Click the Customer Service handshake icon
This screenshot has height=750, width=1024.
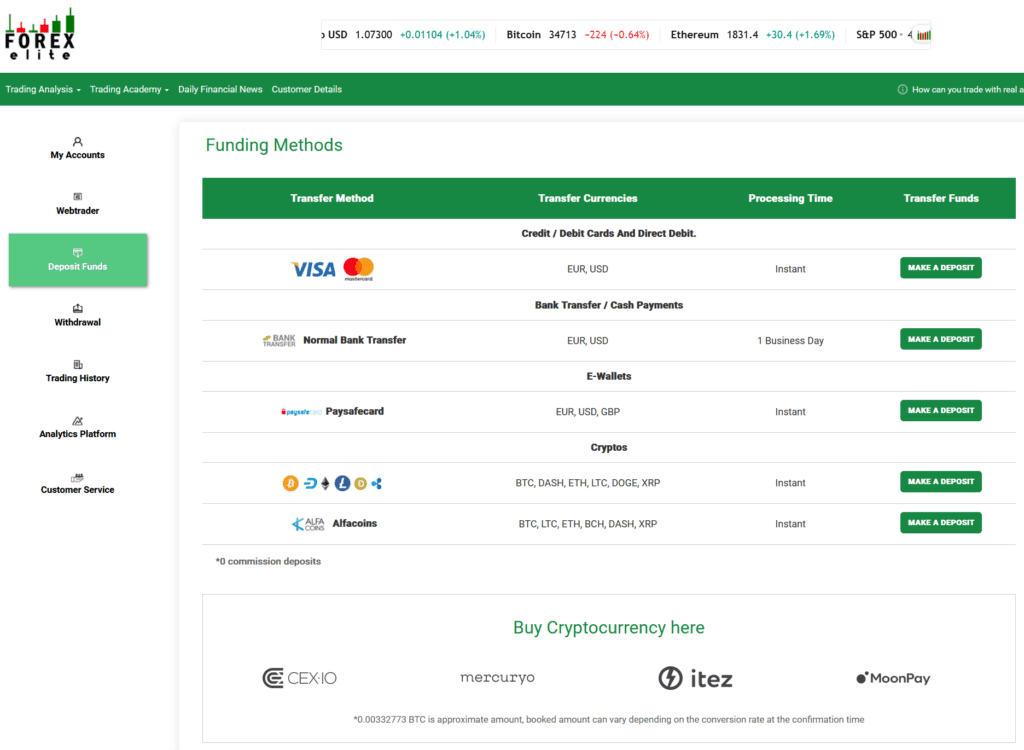tap(77, 477)
